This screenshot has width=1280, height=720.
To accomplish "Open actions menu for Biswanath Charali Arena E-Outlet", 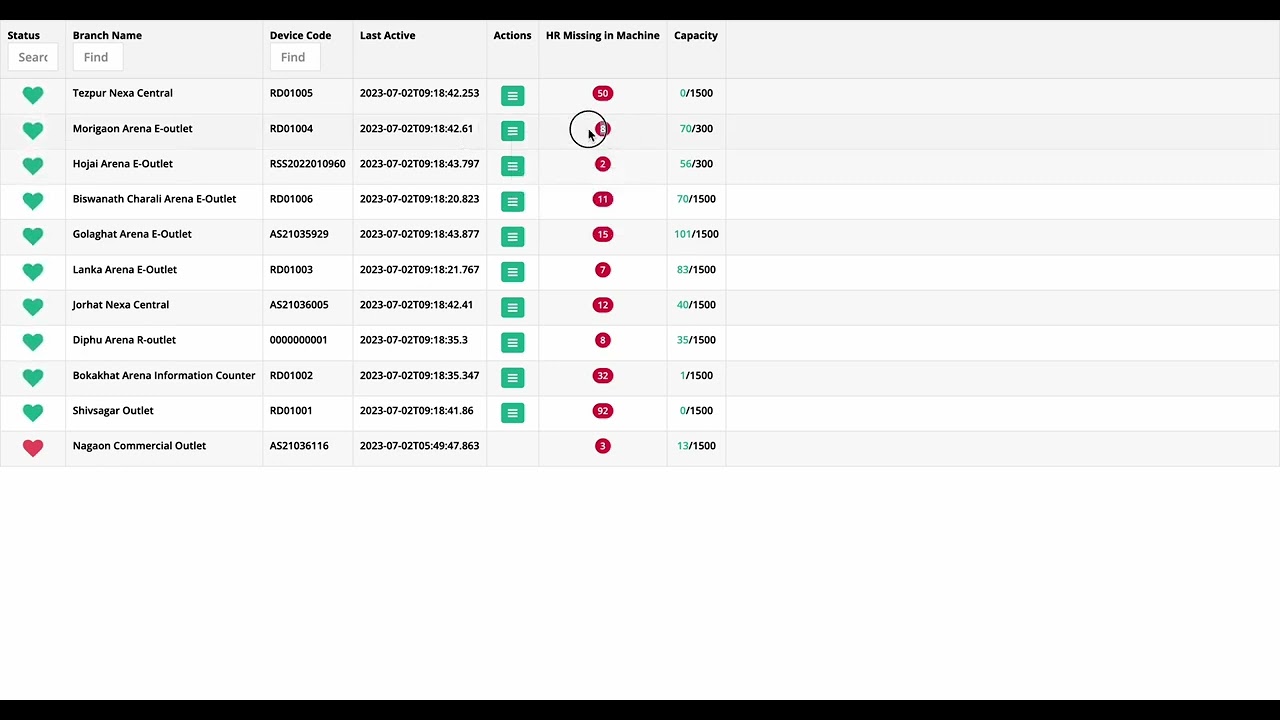I will [x=512, y=202].
